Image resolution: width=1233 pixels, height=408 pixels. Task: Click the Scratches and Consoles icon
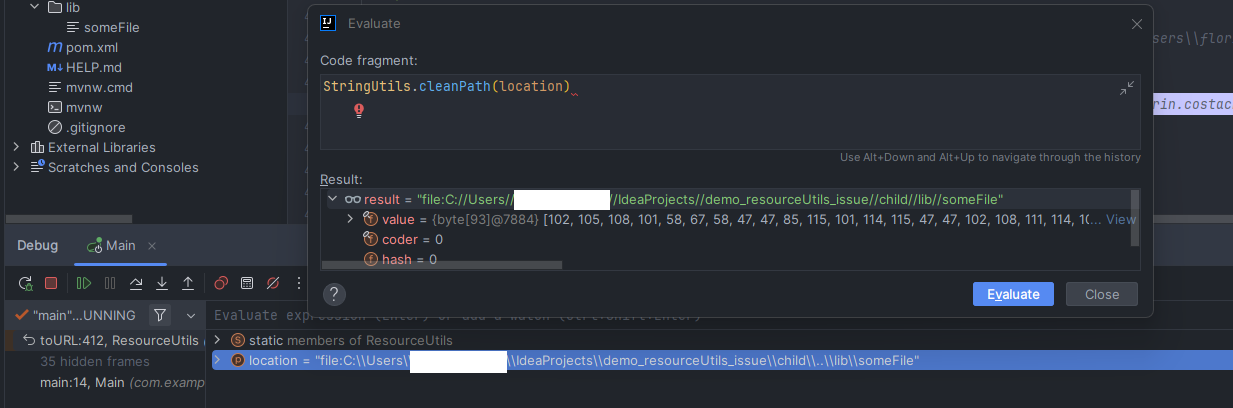(37, 167)
